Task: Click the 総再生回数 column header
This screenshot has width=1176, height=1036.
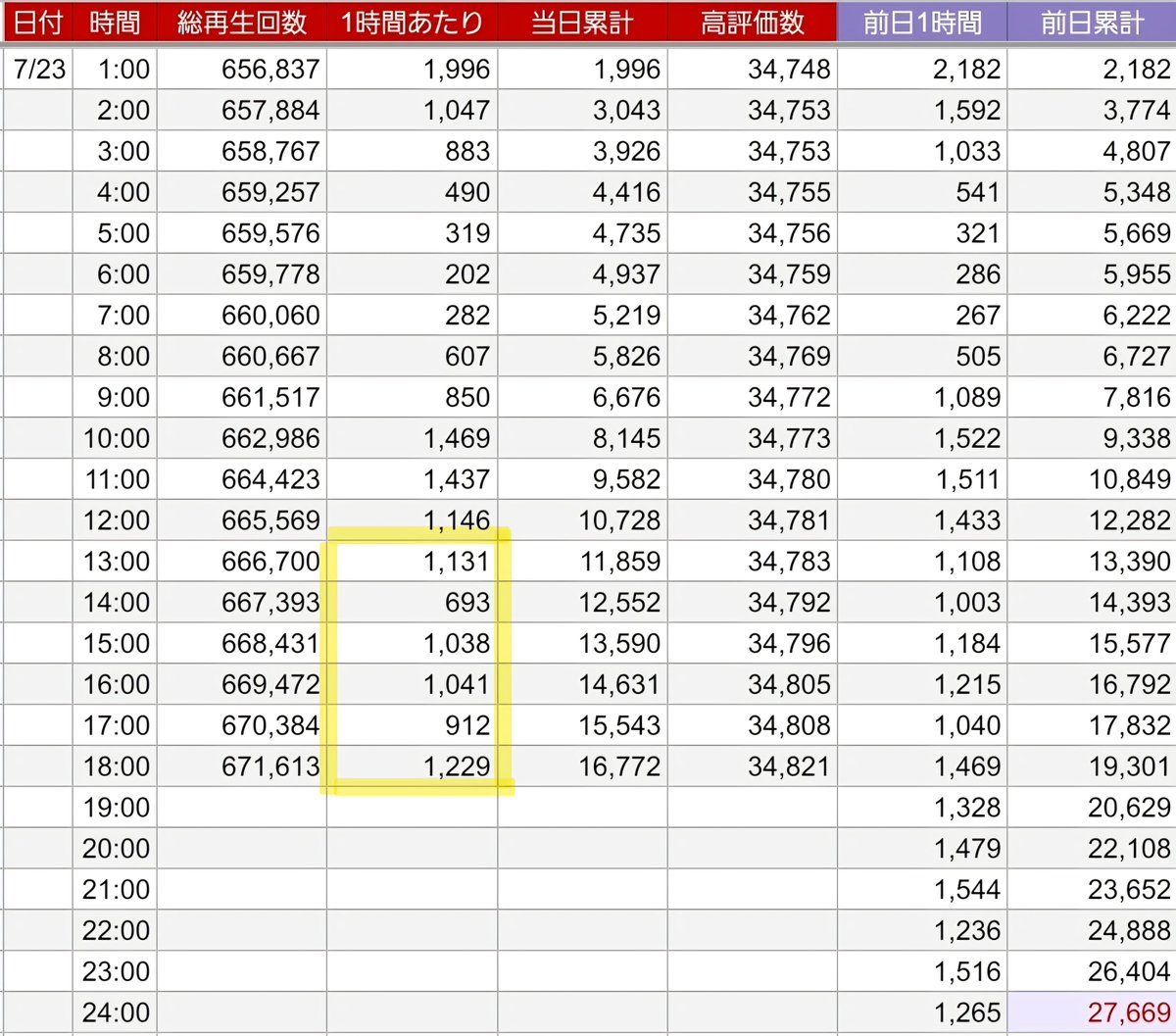Action: click(x=242, y=22)
